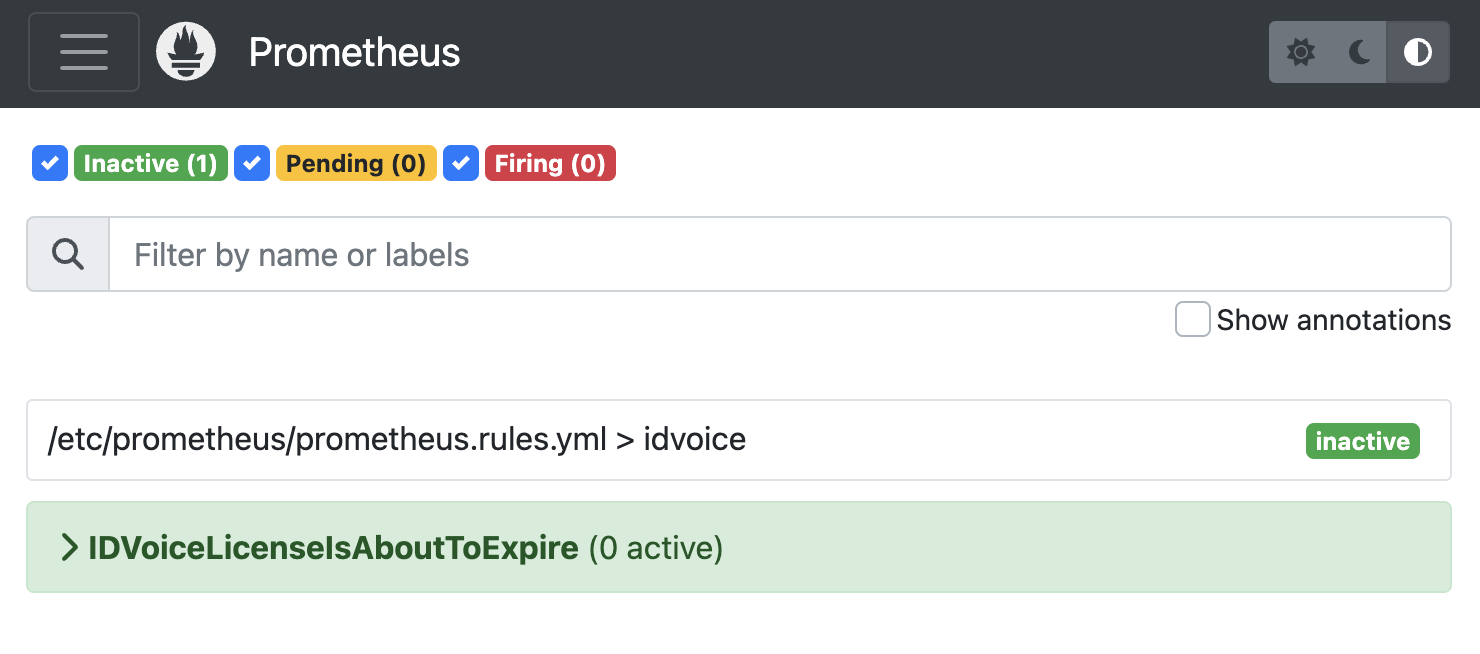Click the magnifying glass search icon
This screenshot has height=654, width=1480.
67,253
